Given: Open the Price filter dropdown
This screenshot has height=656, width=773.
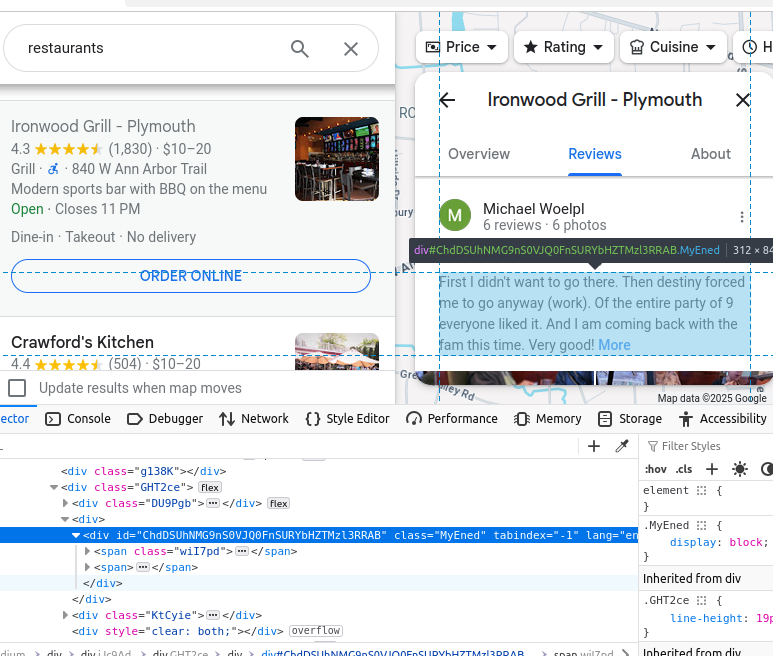Looking at the screenshot, I should [461, 47].
